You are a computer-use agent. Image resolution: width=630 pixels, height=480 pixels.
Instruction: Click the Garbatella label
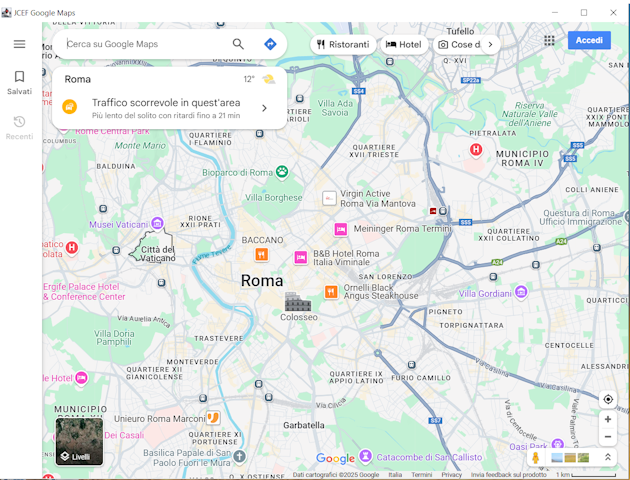point(304,425)
